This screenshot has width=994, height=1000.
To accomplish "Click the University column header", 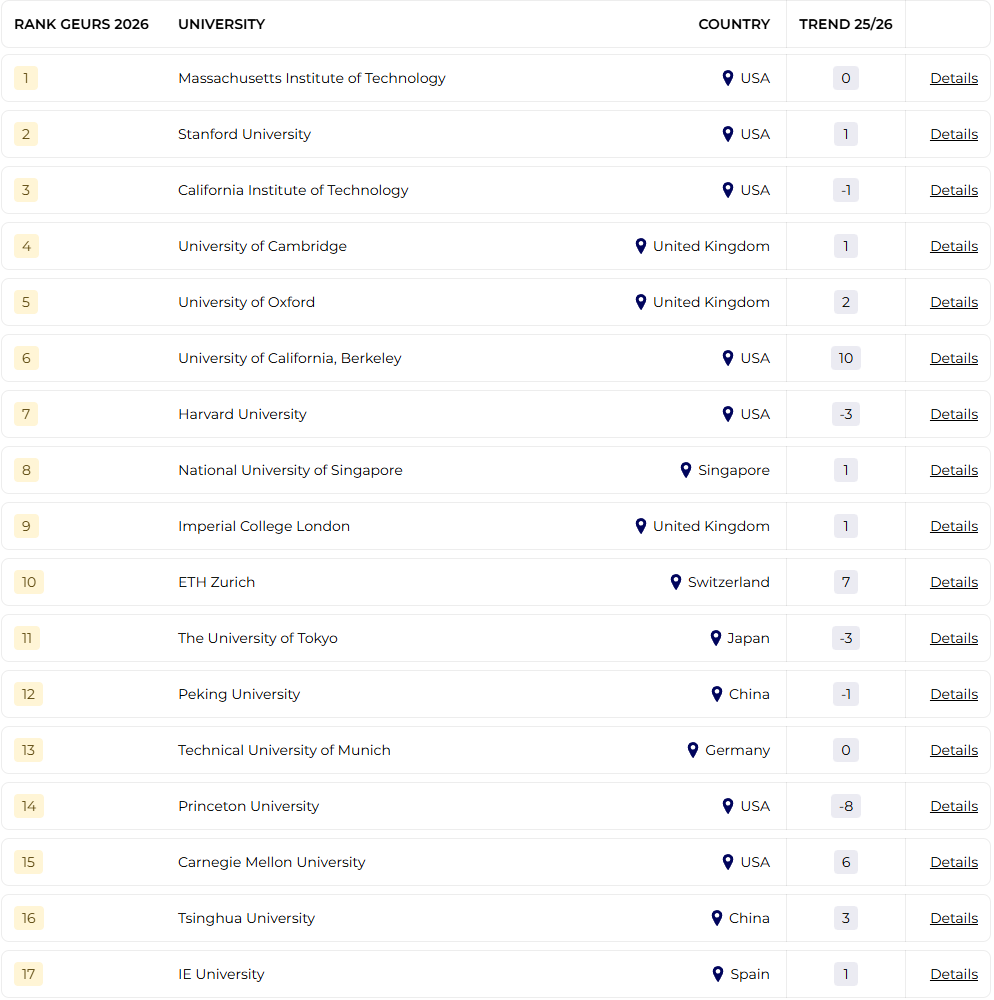I will pyautogui.click(x=221, y=24).
